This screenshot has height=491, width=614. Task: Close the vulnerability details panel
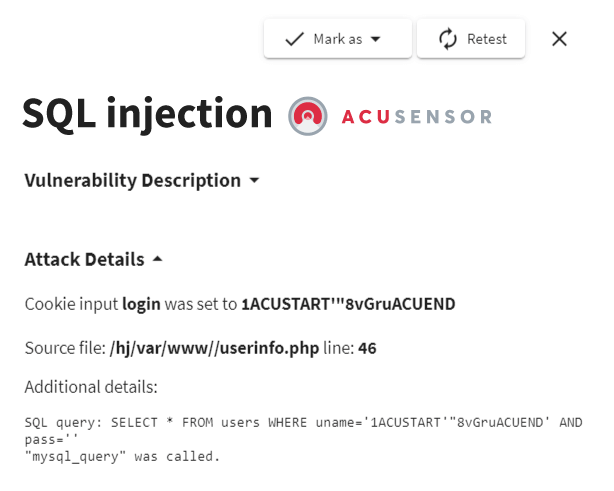(x=559, y=39)
